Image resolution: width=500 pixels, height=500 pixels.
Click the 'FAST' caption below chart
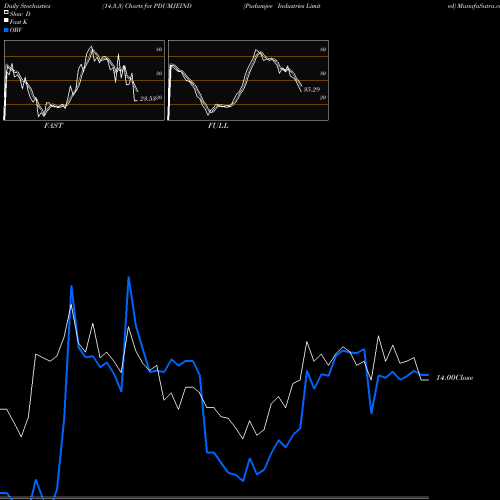tap(53, 126)
